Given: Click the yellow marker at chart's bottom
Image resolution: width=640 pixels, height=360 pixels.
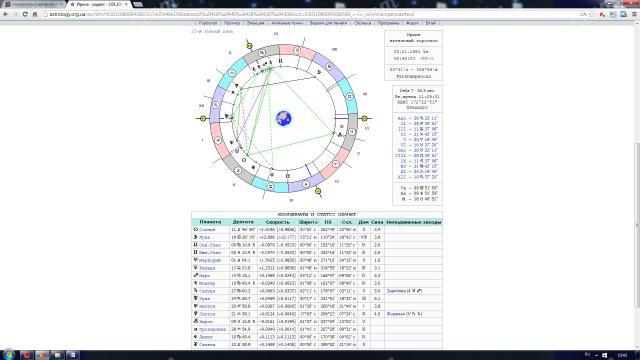Looking at the screenshot, I should pos(318,191).
